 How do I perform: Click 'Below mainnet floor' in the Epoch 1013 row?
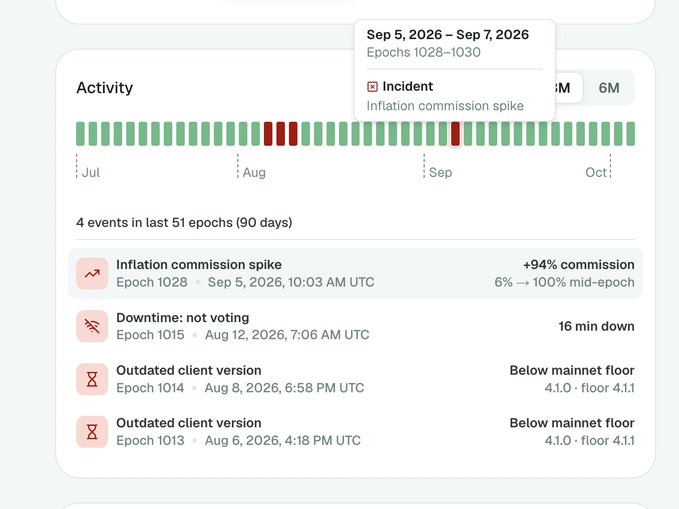[x=572, y=423]
